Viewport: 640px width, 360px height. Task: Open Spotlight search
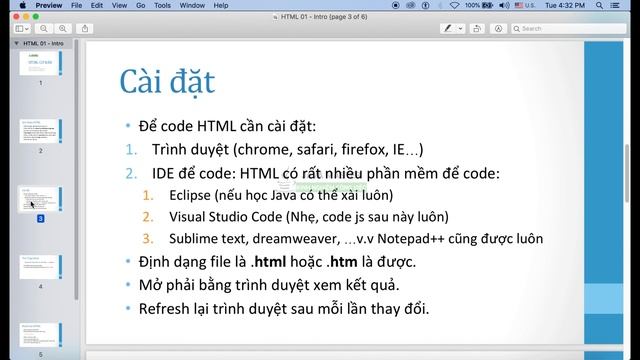click(599, 5)
